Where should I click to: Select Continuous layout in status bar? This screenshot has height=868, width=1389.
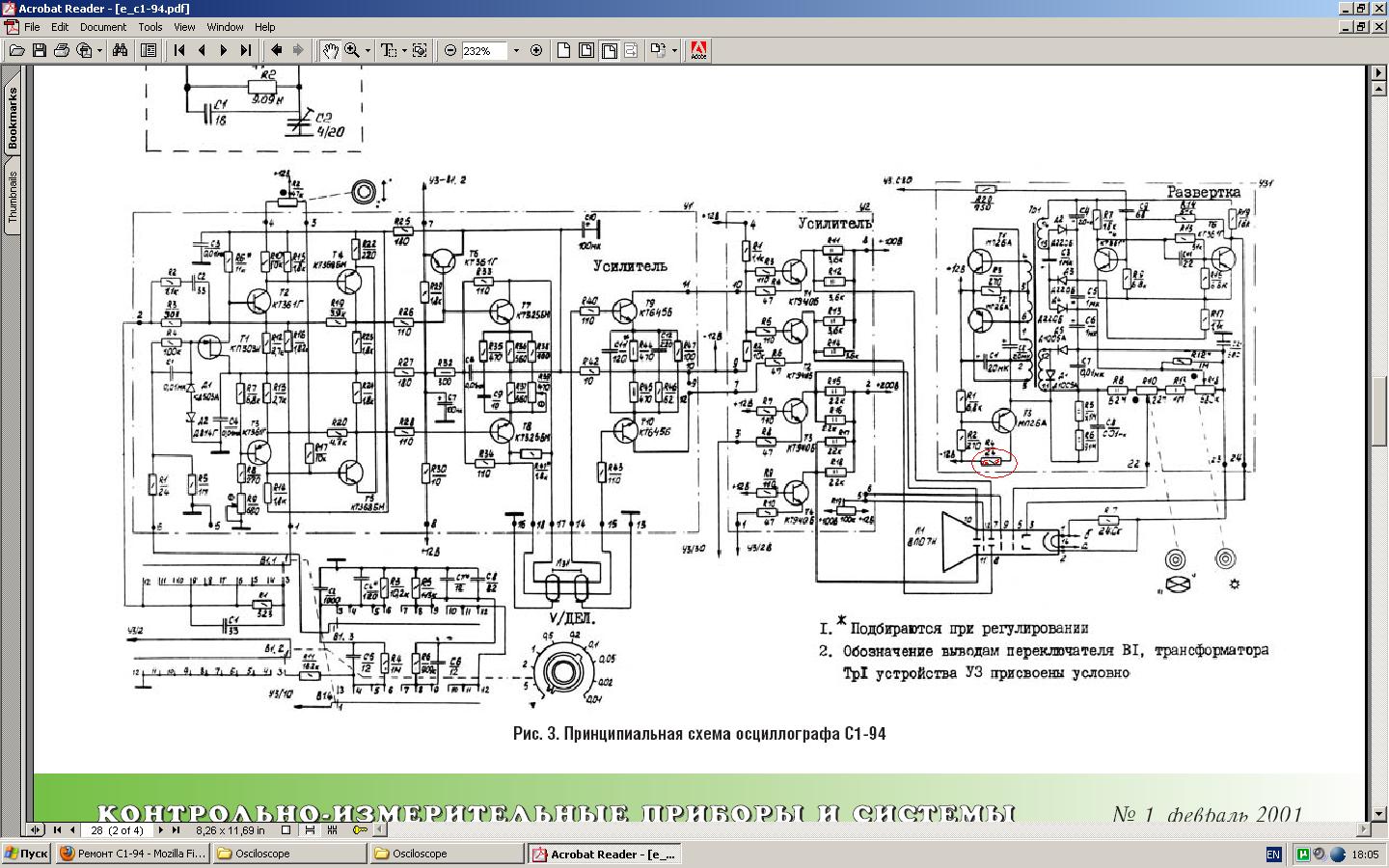(310, 829)
